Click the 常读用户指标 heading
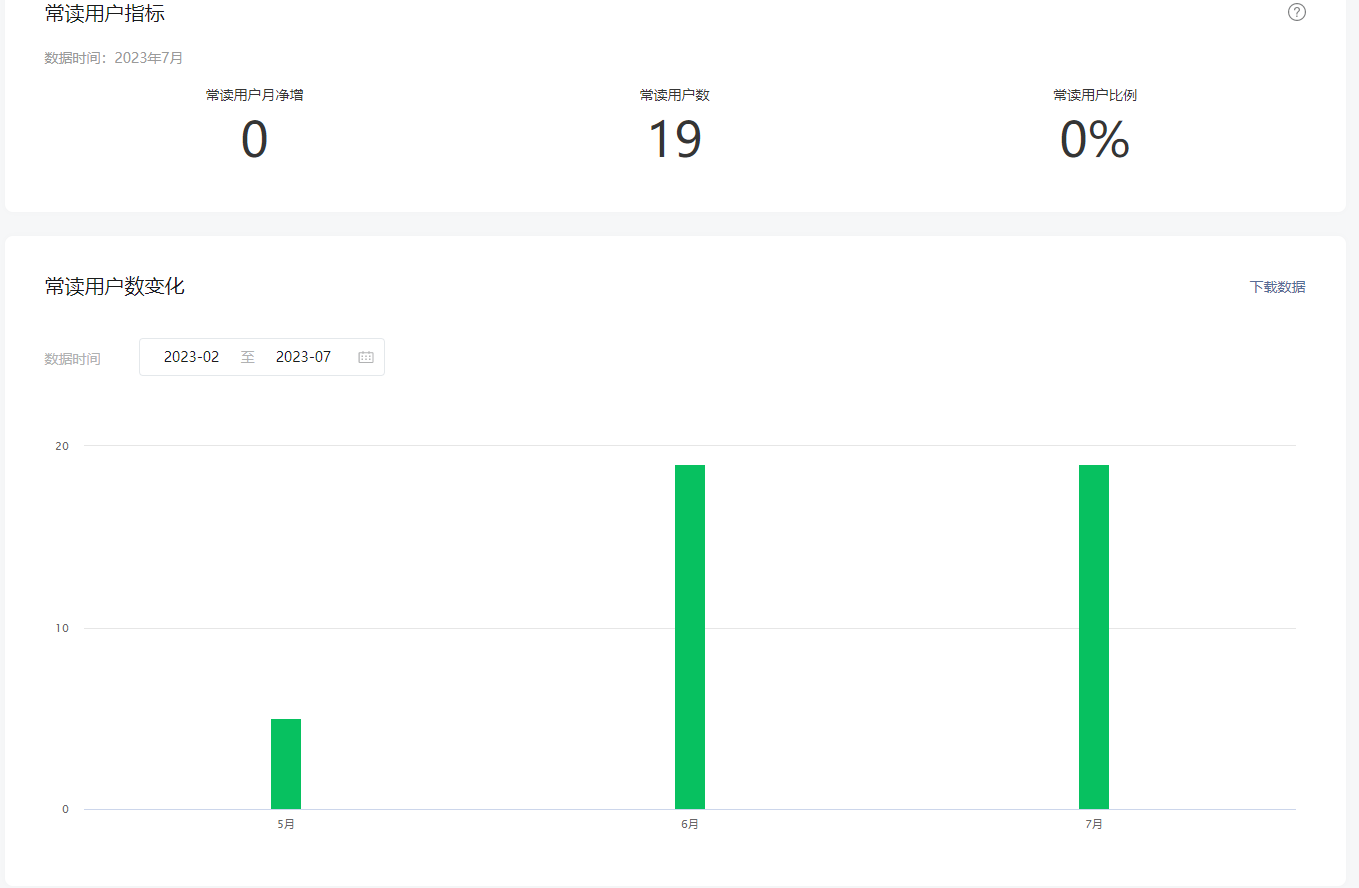The height and width of the screenshot is (888, 1359). click(x=105, y=13)
